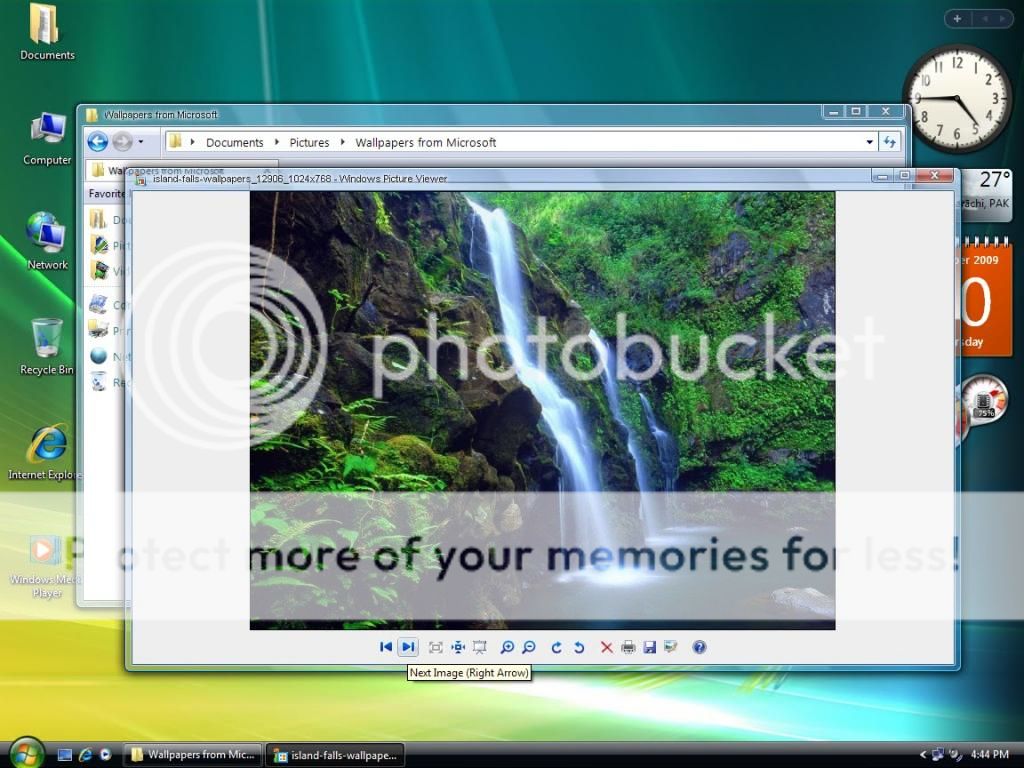Click the Zoom Out magnifier icon

point(529,647)
